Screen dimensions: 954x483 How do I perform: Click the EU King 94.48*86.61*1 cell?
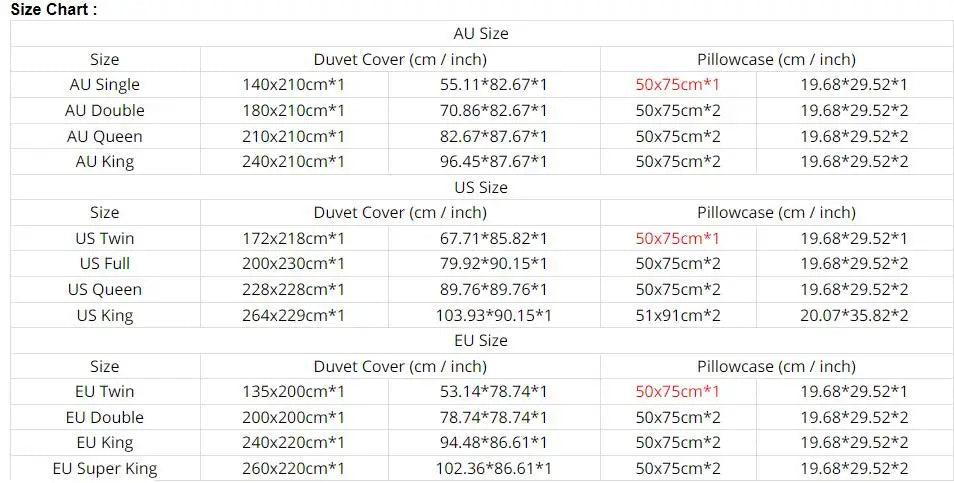click(493, 443)
